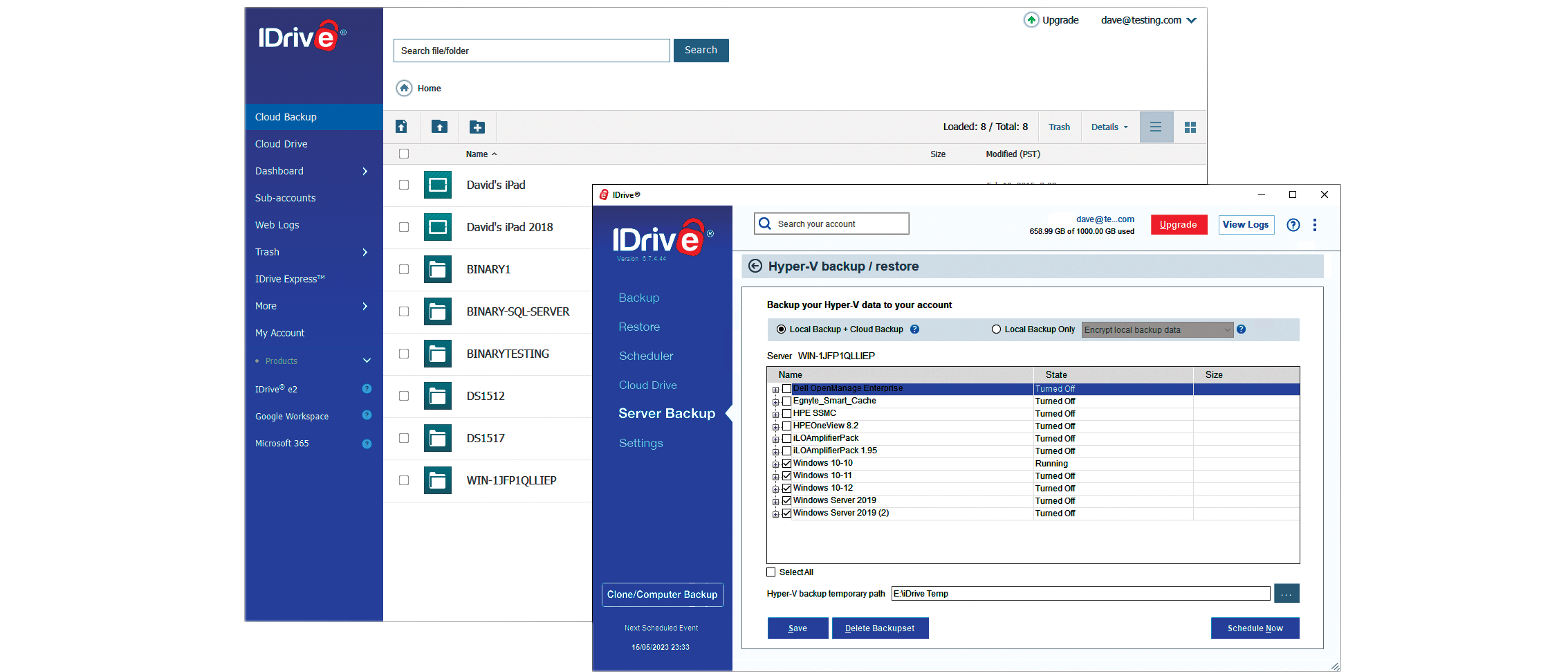Expand the HPE SSMC tree node

pos(775,415)
